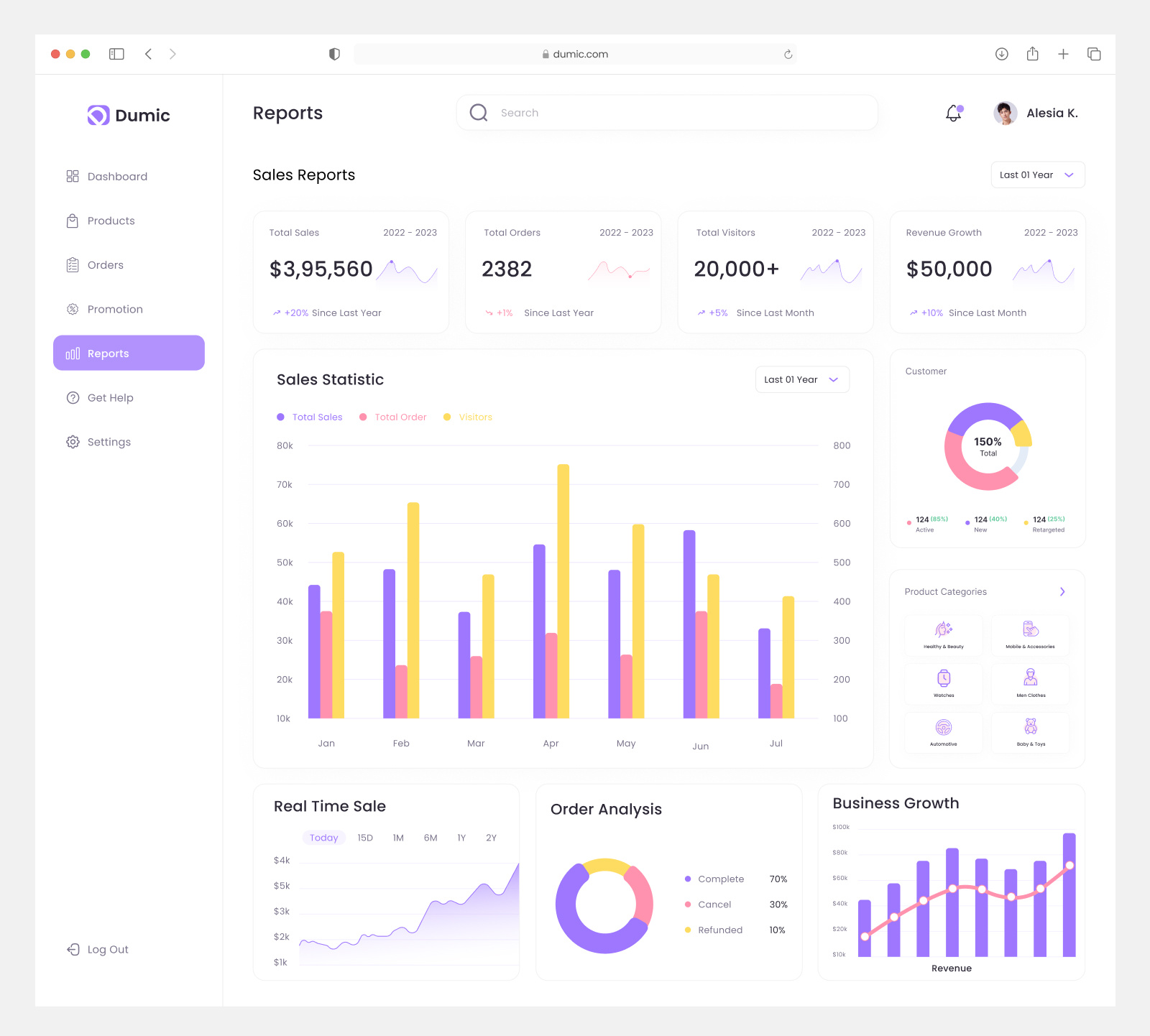Click the Customer donut chart
1150x1036 pixels.
(x=988, y=446)
